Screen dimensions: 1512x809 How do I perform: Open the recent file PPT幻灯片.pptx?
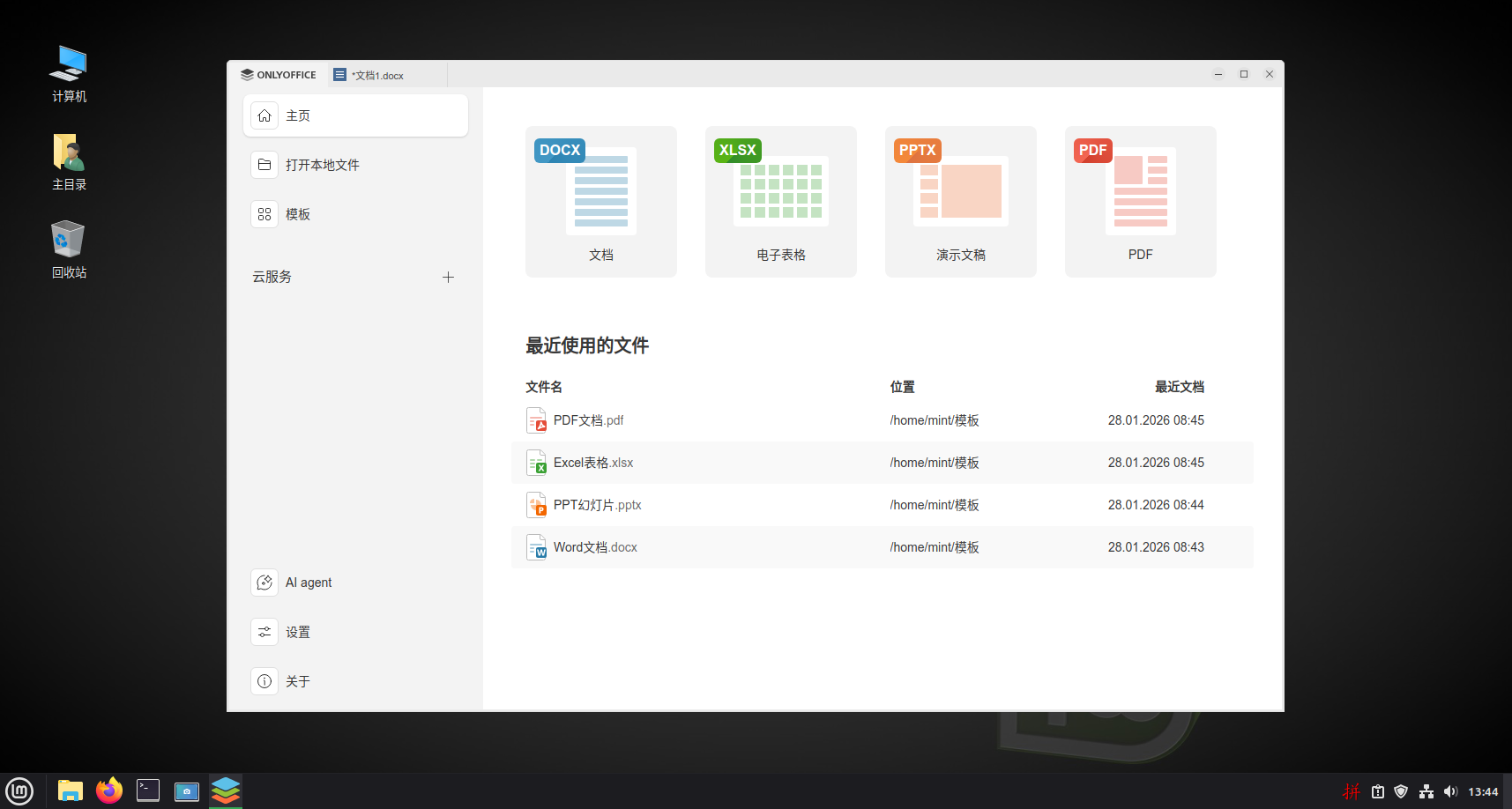597,504
